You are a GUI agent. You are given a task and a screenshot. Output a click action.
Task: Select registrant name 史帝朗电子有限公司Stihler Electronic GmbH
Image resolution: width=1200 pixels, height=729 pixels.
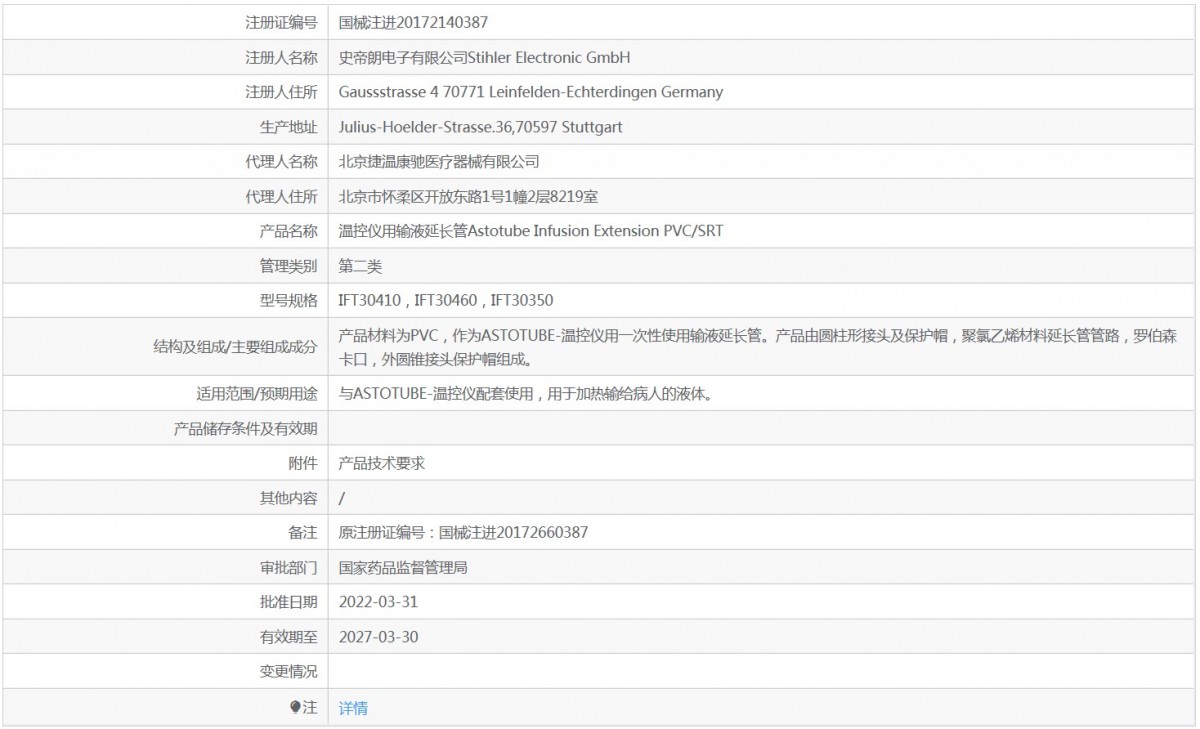coord(485,57)
